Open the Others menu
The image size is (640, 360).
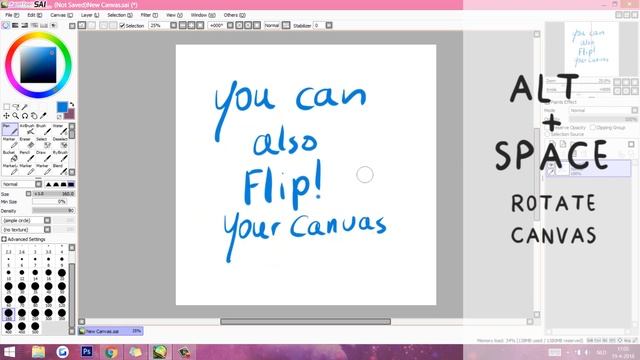234,15
